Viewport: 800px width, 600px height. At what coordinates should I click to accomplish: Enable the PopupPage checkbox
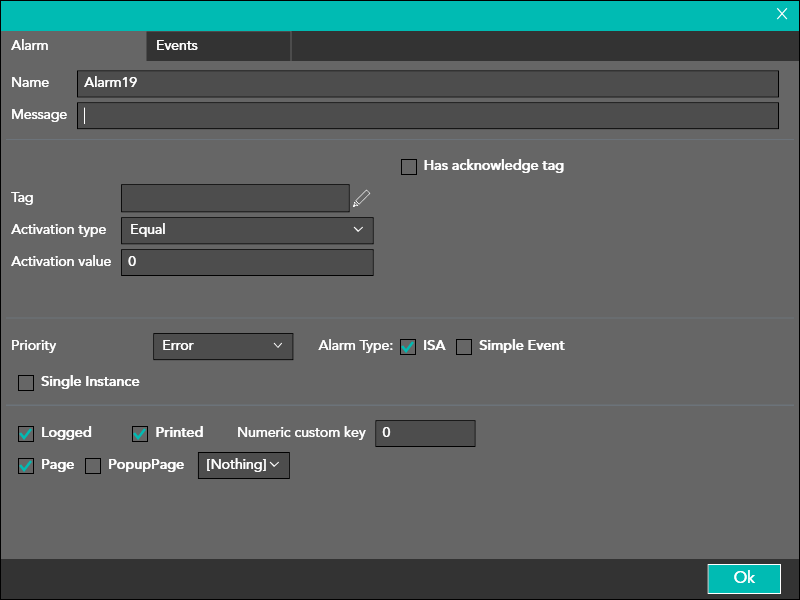pyautogui.click(x=93, y=466)
